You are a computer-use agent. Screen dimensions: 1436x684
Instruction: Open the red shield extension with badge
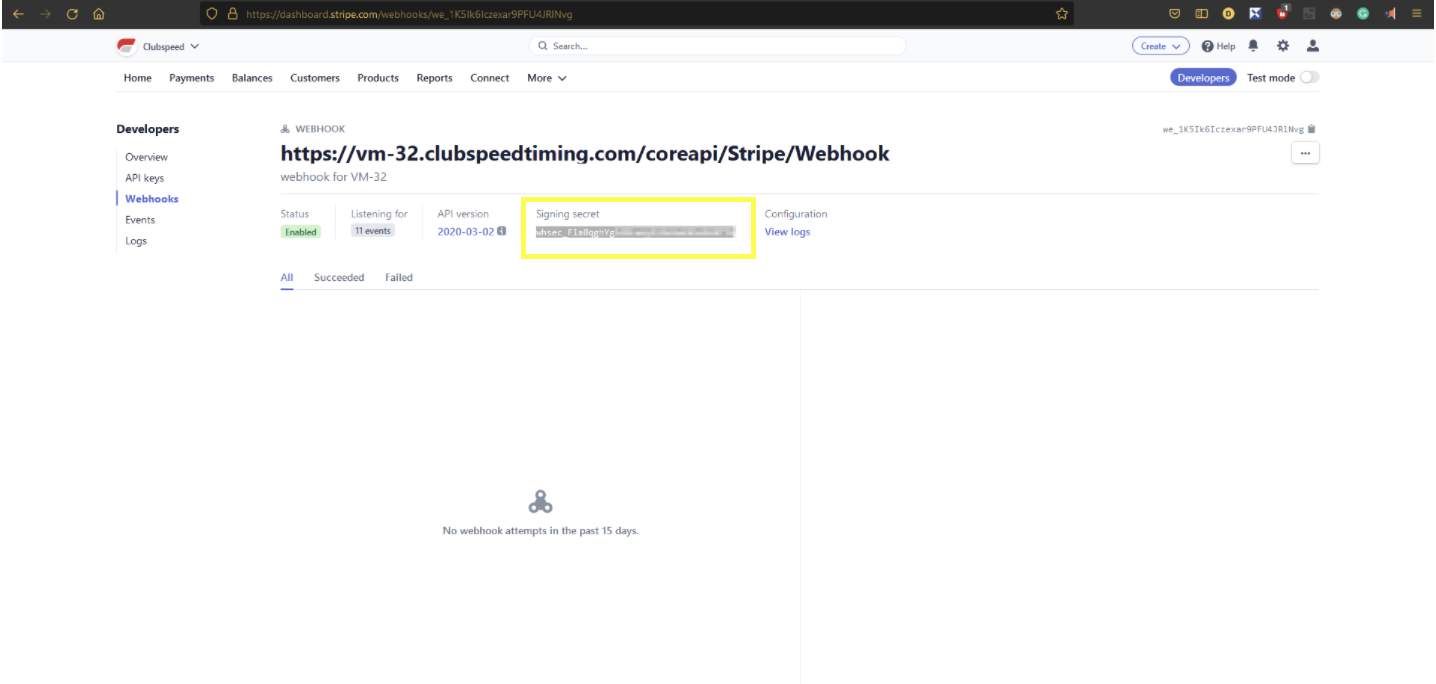(x=1282, y=13)
